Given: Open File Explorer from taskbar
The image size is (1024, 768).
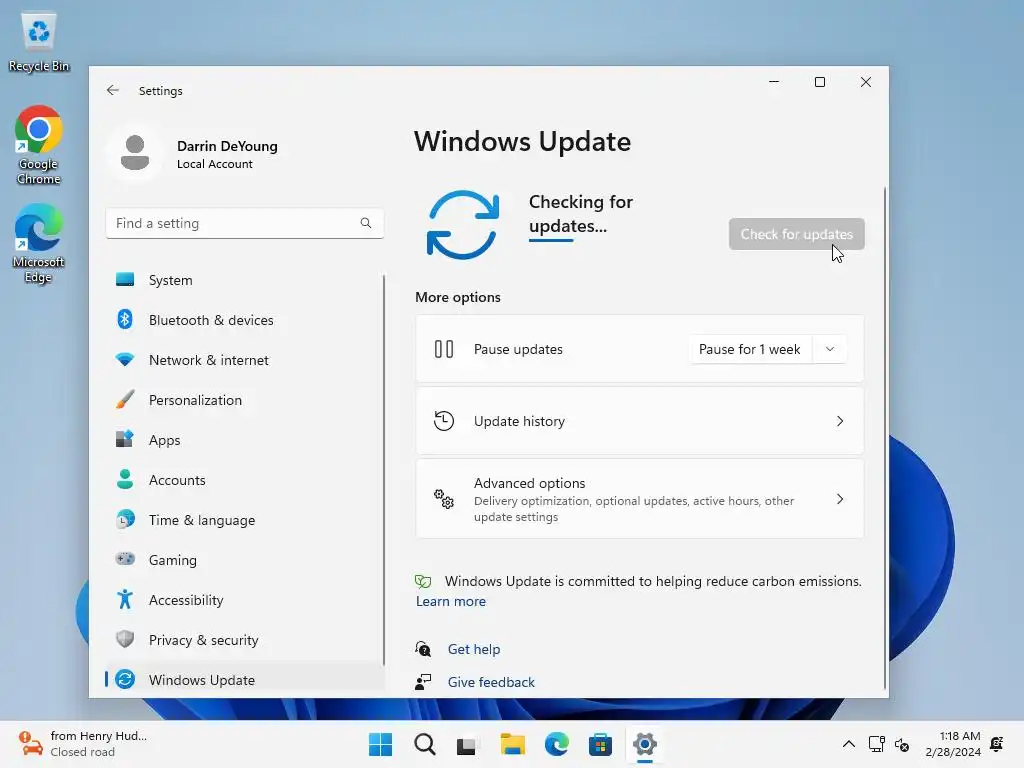Looking at the screenshot, I should coord(513,744).
